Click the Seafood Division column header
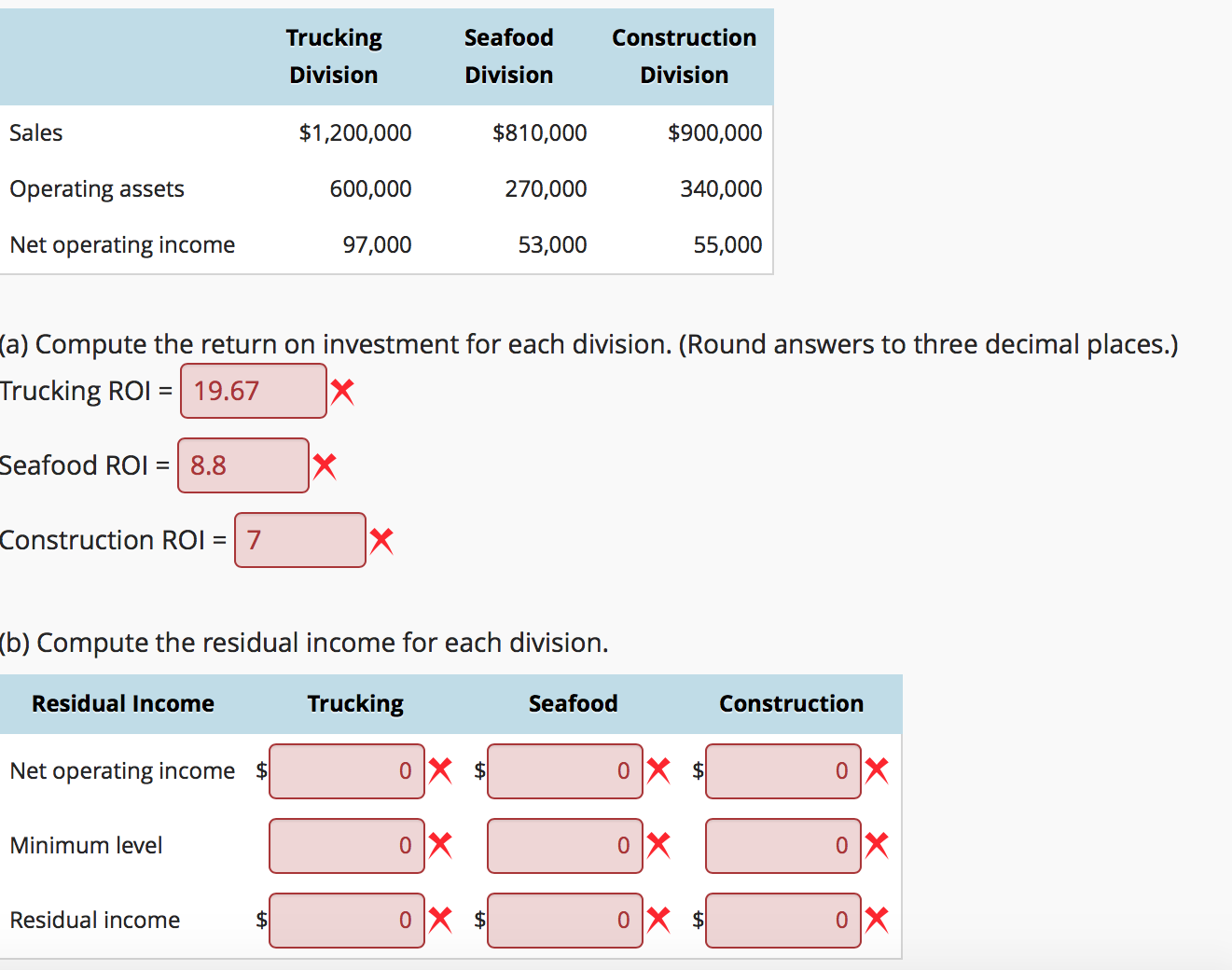The height and width of the screenshot is (970, 1232). pos(509,56)
